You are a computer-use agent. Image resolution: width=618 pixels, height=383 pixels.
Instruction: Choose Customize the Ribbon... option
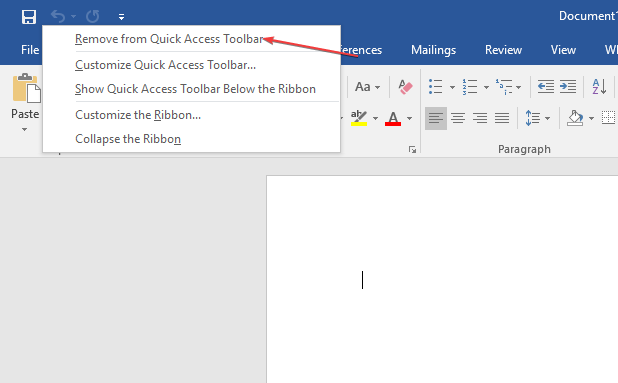[x=138, y=115]
